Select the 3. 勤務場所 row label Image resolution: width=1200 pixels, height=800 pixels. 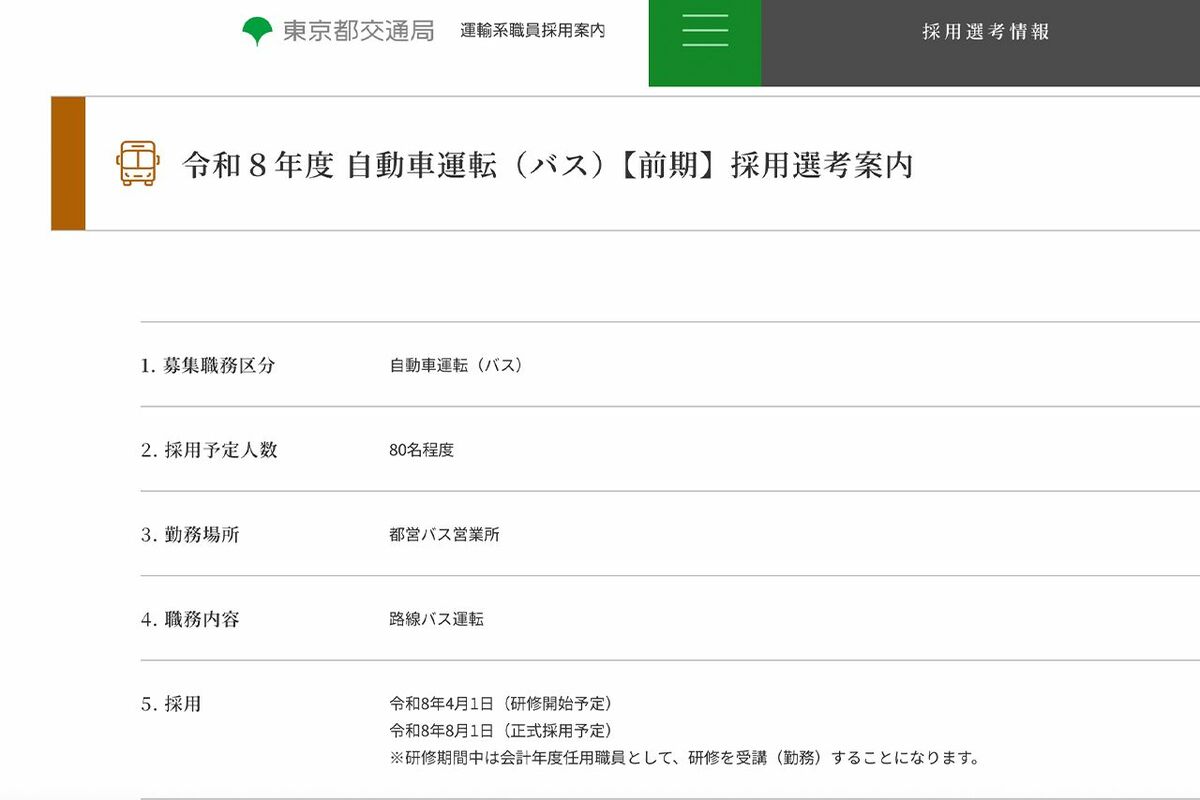[190, 535]
